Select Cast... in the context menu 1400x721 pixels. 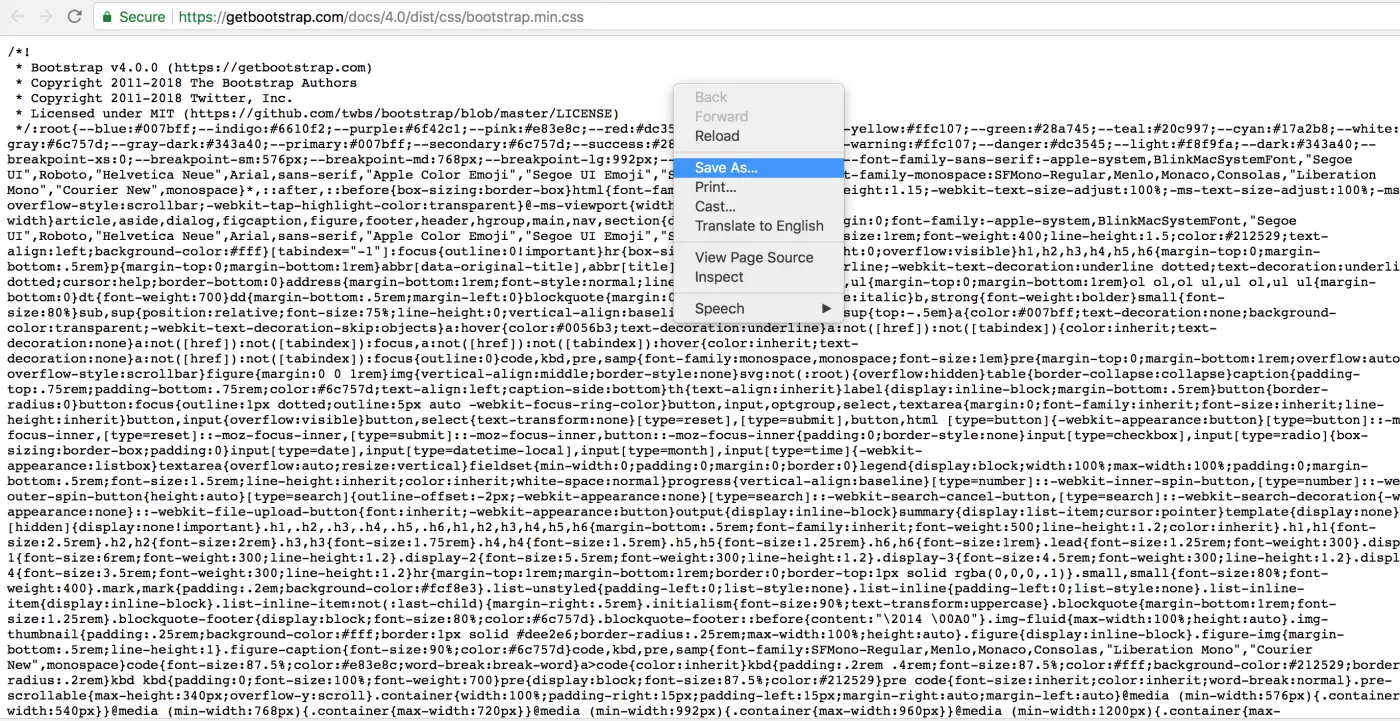(759, 207)
